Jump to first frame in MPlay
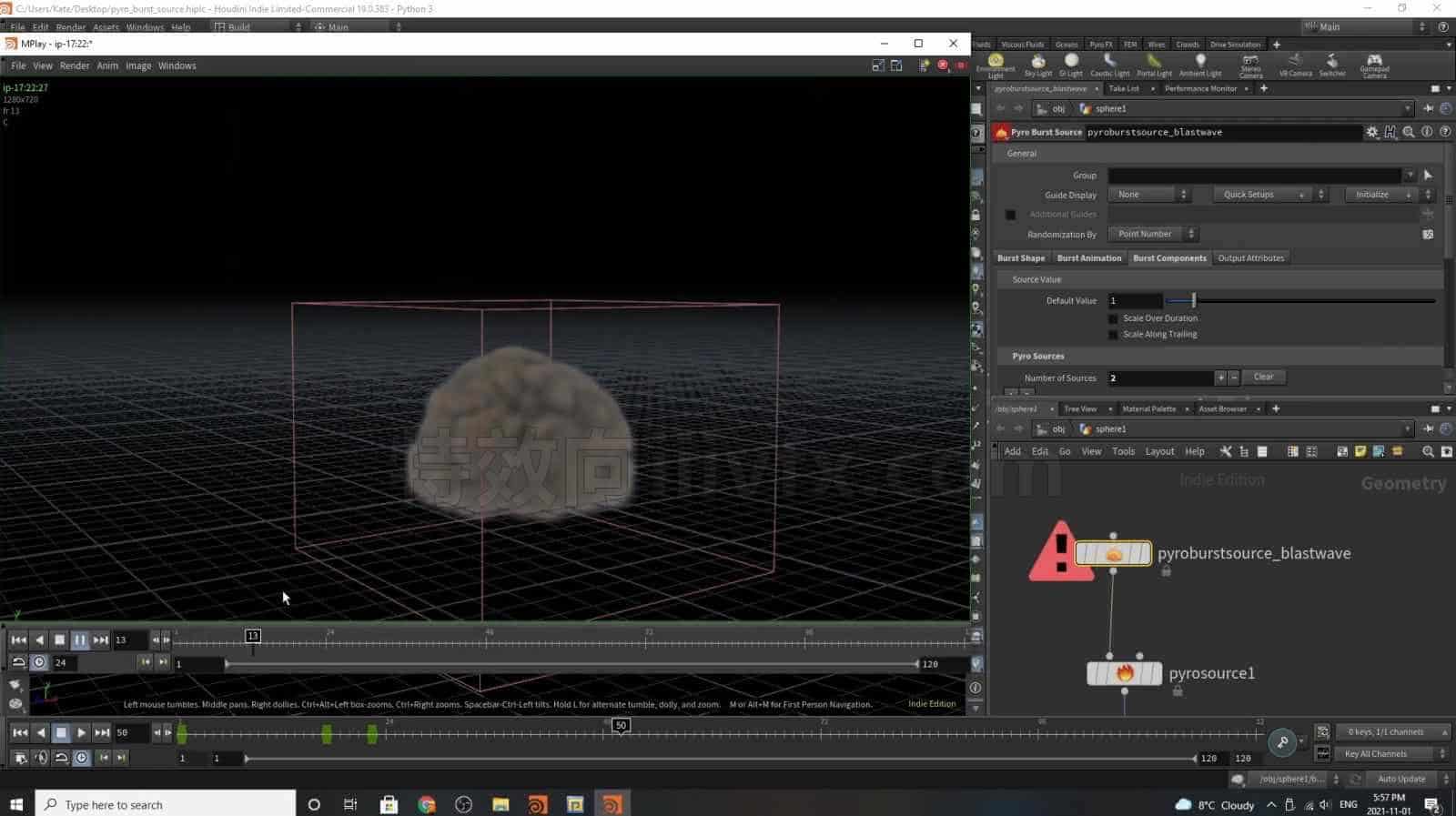This screenshot has width=1456, height=816. [x=18, y=640]
